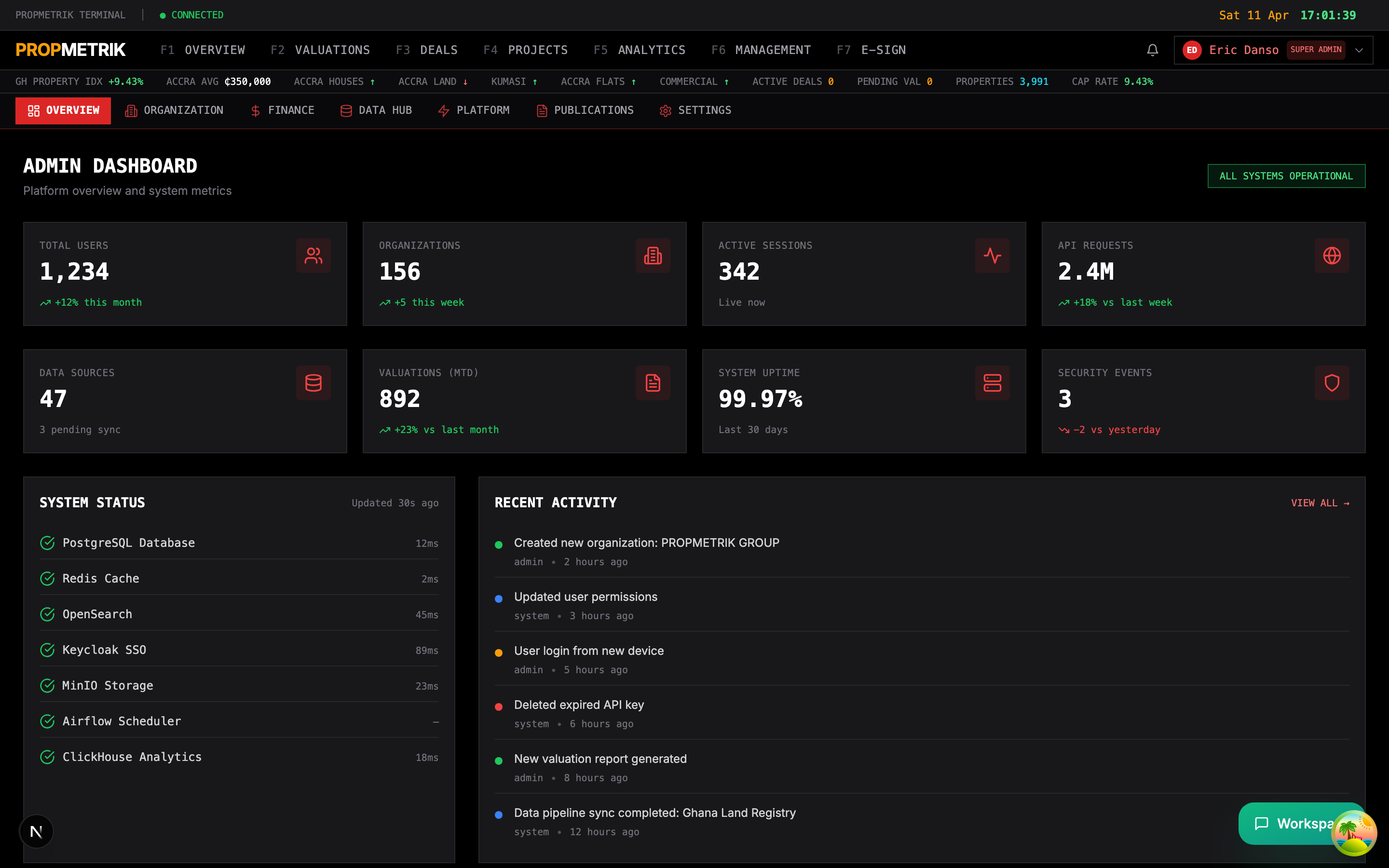
Task: Click the palm tree beach avatar icon
Action: tap(1354, 832)
